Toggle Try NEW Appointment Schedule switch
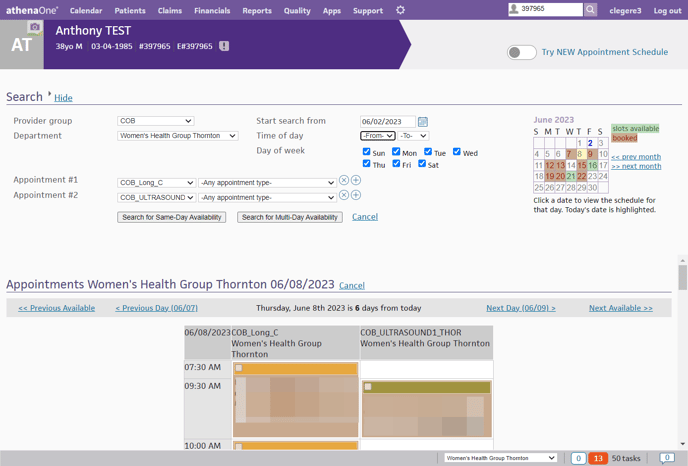Image resolution: width=688 pixels, height=466 pixels. click(521, 52)
